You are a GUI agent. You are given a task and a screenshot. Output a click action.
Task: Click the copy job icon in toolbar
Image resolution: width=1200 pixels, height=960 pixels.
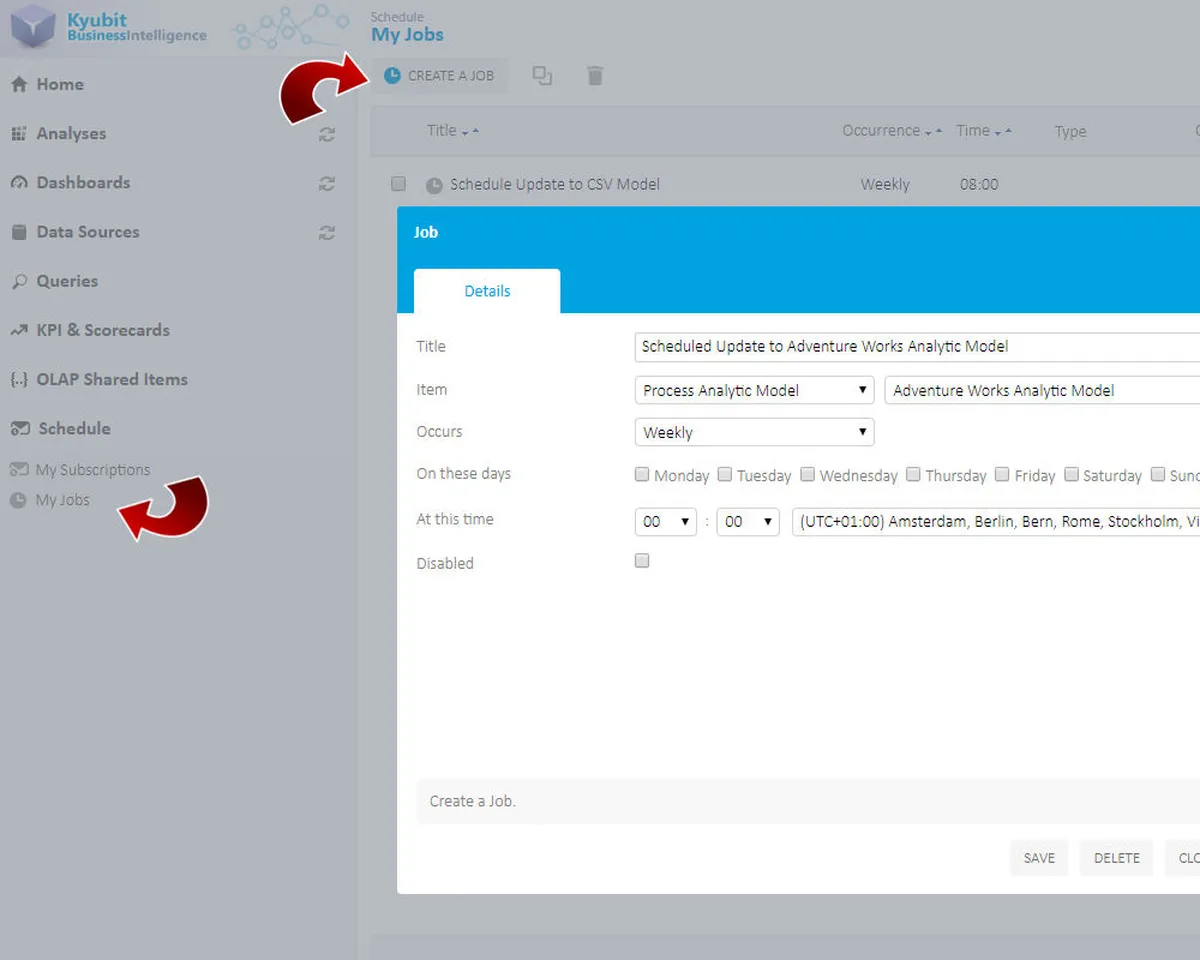coord(542,76)
